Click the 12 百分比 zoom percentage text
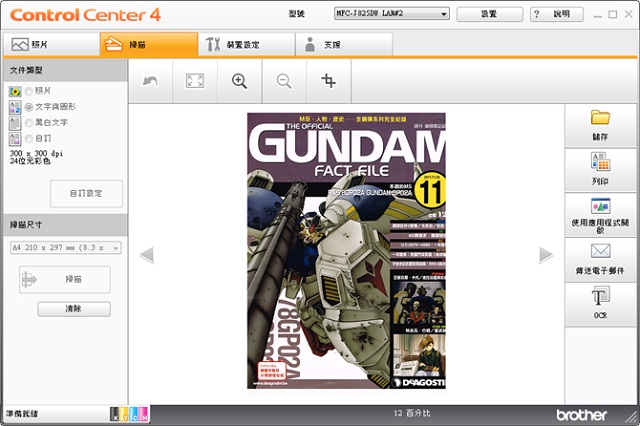Image resolution: width=640 pixels, height=426 pixels. click(412, 413)
